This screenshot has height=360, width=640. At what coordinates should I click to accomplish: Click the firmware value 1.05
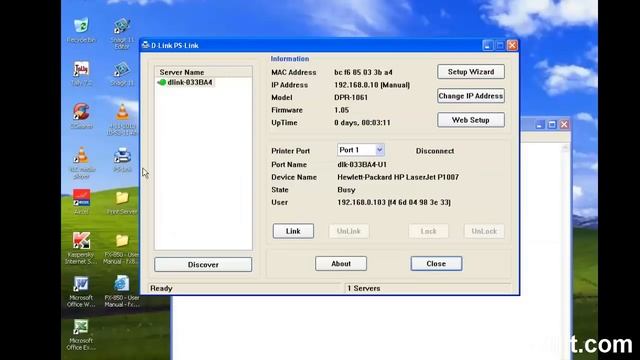coord(341,110)
